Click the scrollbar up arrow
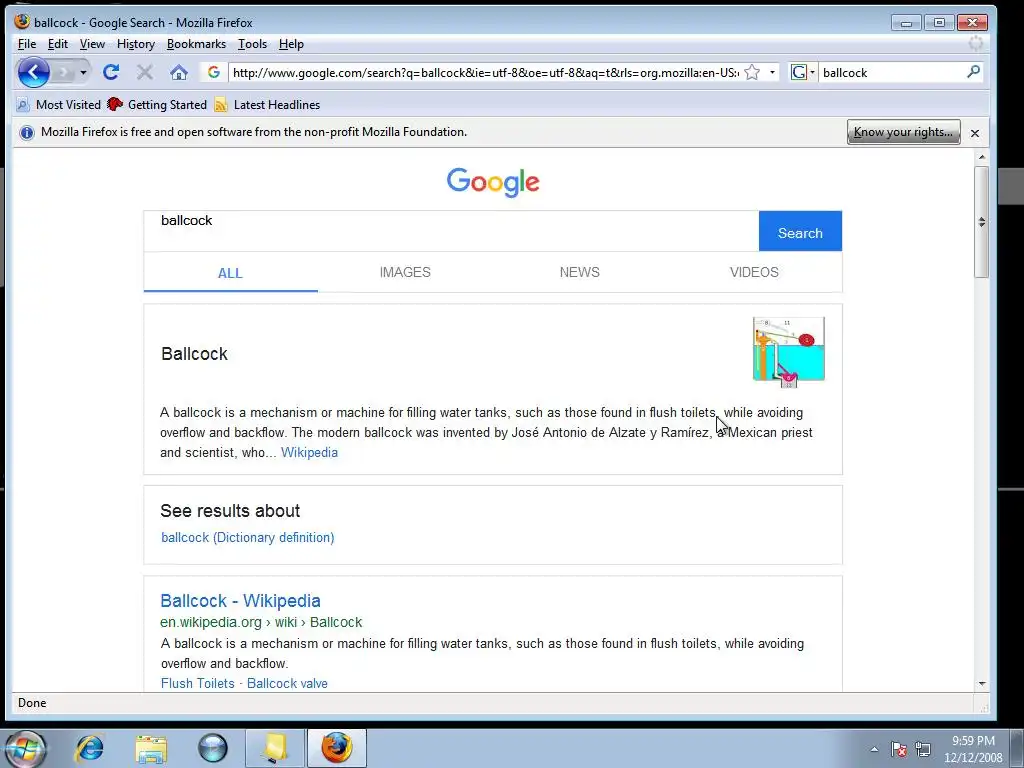1024x768 pixels. click(982, 157)
